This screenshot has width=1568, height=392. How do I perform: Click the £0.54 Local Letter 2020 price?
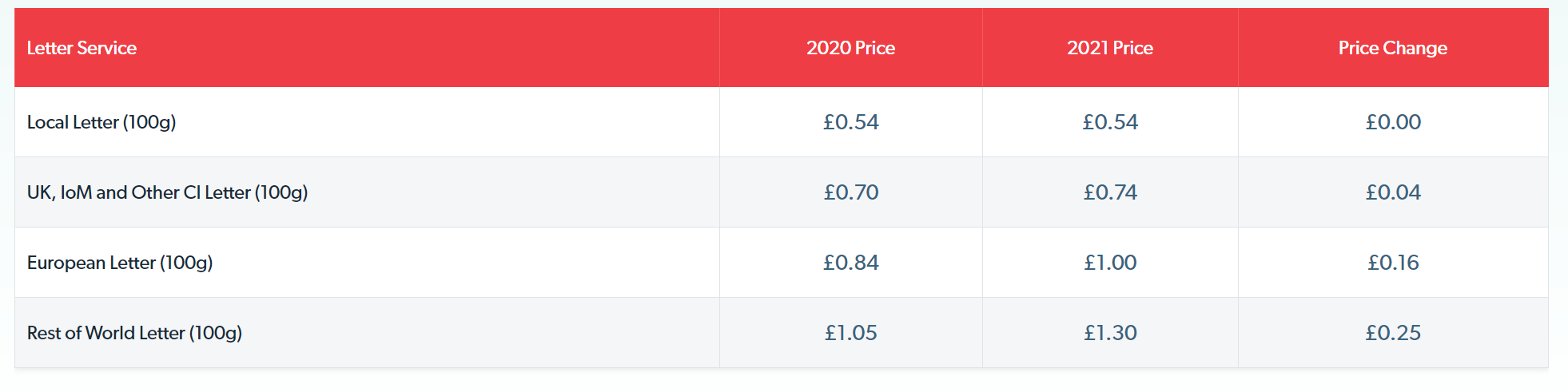[x=851, y=122]
